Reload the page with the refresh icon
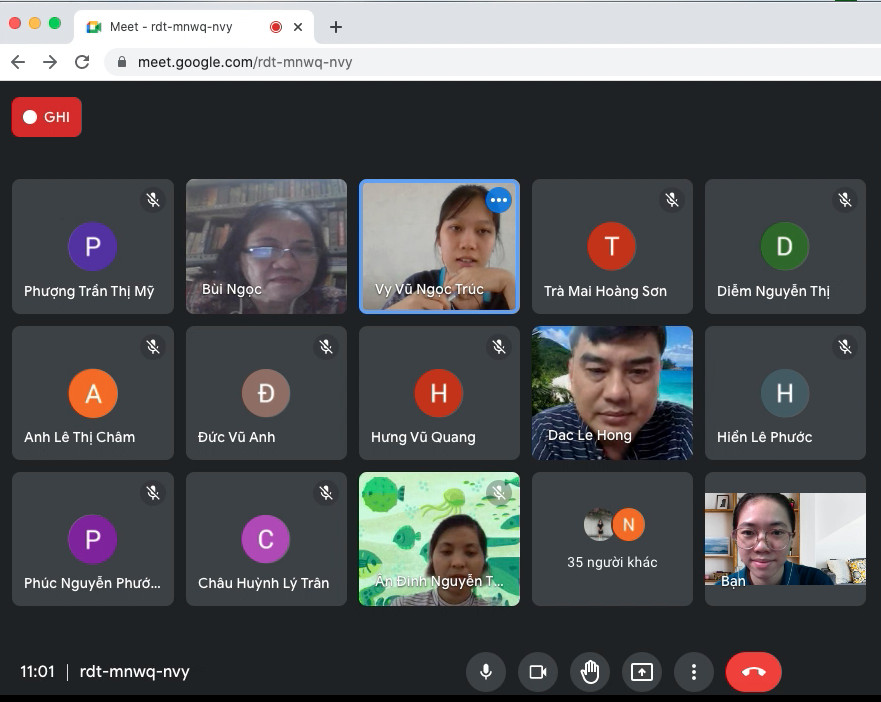The image size is (881, 702). (82, 62)
